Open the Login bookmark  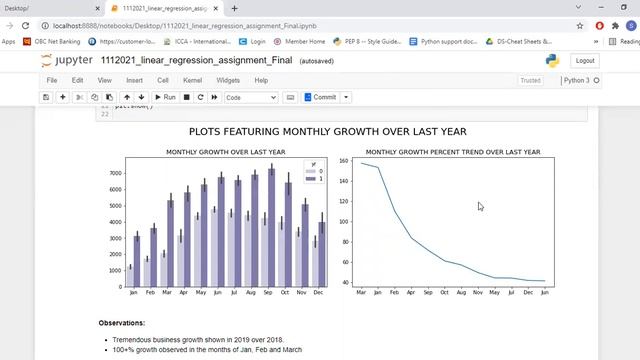[252, 41]
